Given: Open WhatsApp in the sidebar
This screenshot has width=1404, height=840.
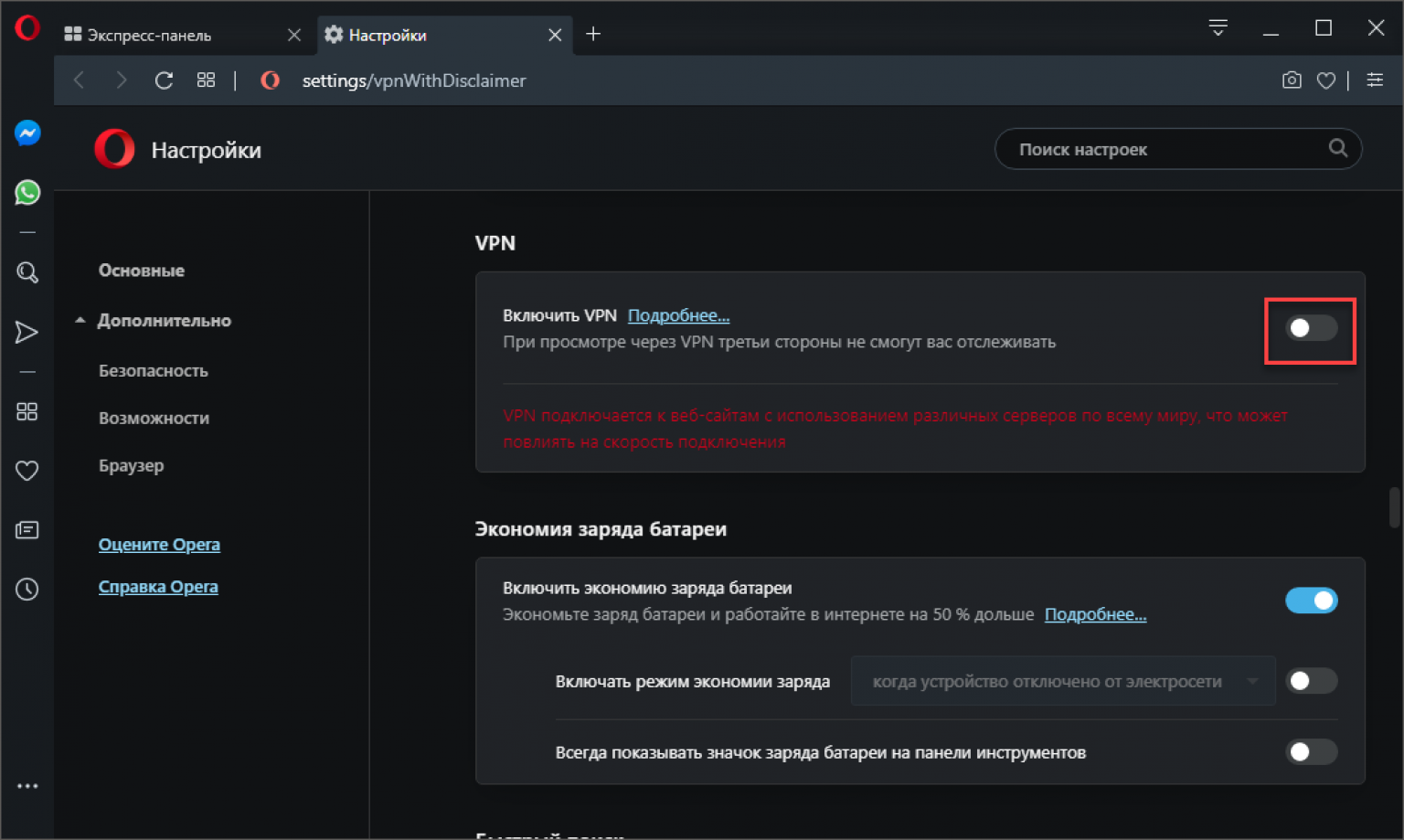Looking at the screenshot, I should 27,192.
